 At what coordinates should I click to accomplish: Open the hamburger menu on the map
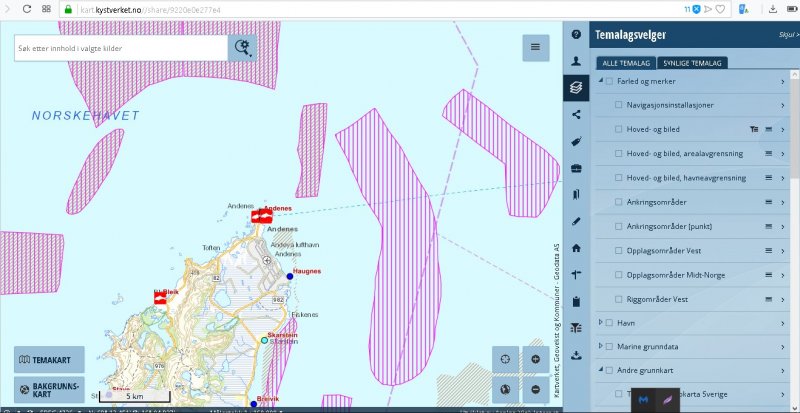pos(535,47)
